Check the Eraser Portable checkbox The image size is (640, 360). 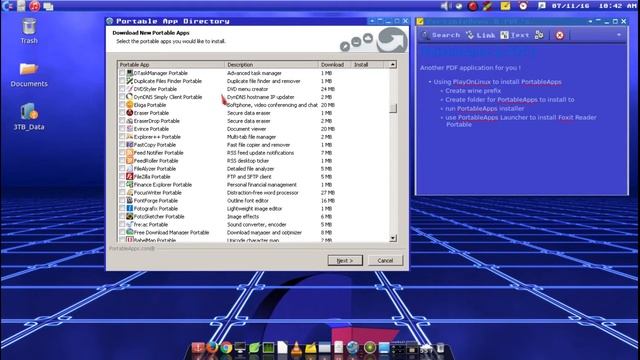click(122, 113)
